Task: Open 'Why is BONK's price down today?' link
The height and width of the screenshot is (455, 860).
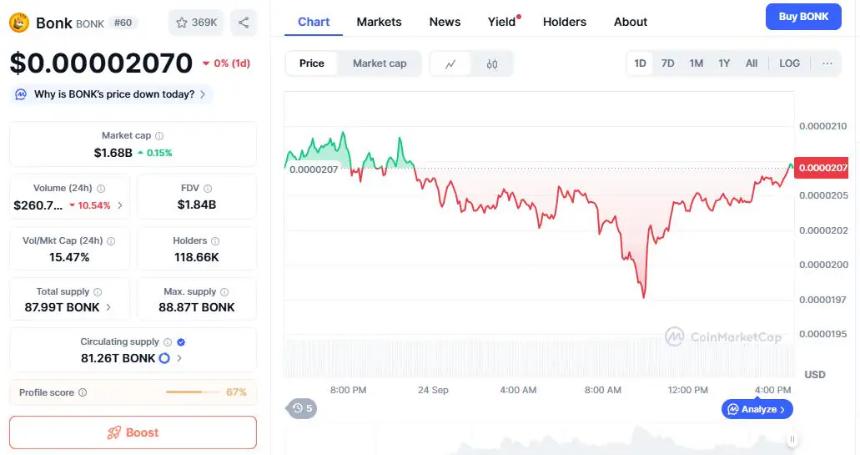Action: (x=112, y=94)
